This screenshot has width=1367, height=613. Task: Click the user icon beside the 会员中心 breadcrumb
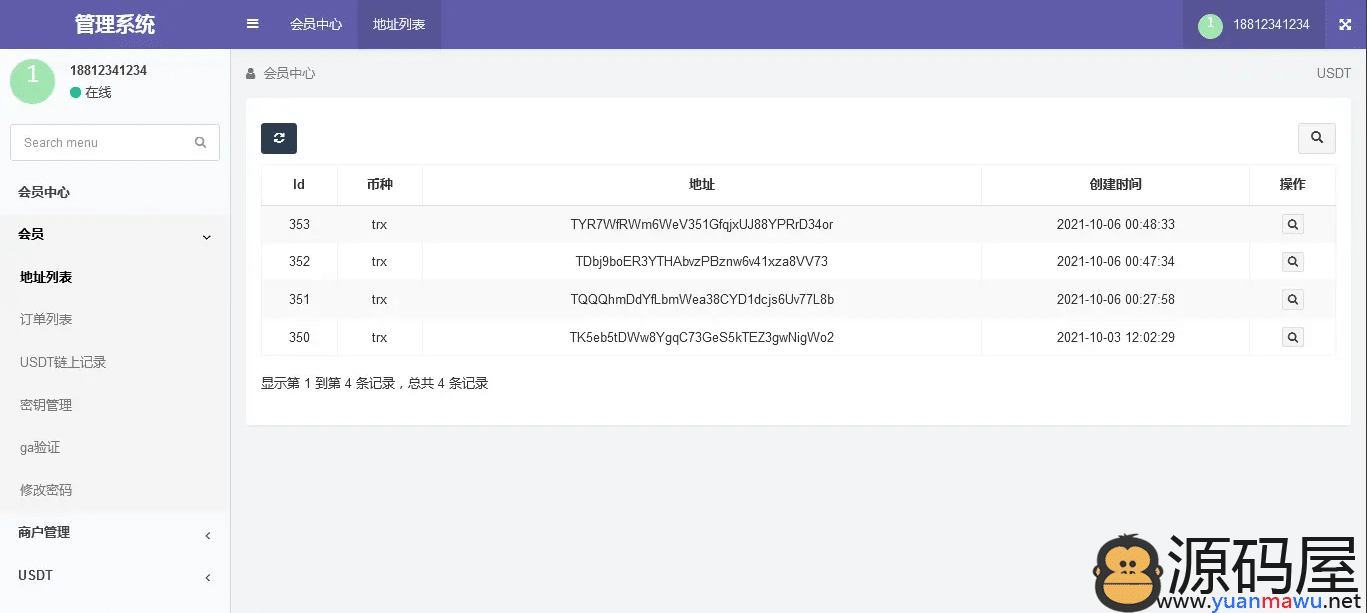point(251,74)
